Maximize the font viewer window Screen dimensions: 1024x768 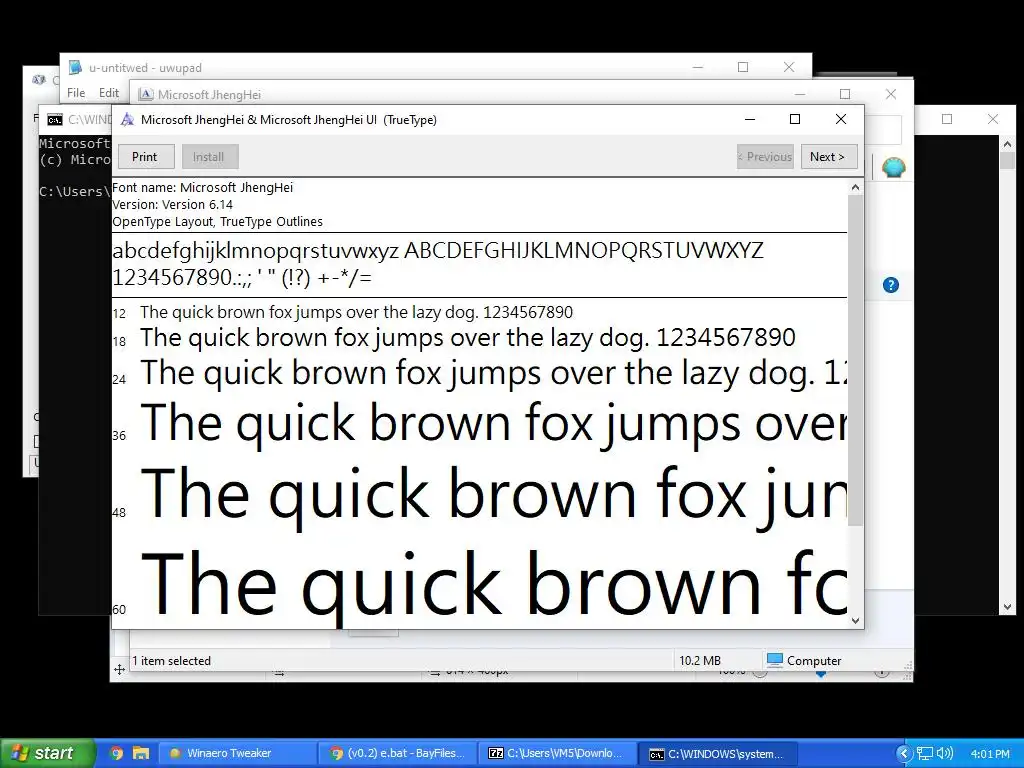tap(795, 119)
